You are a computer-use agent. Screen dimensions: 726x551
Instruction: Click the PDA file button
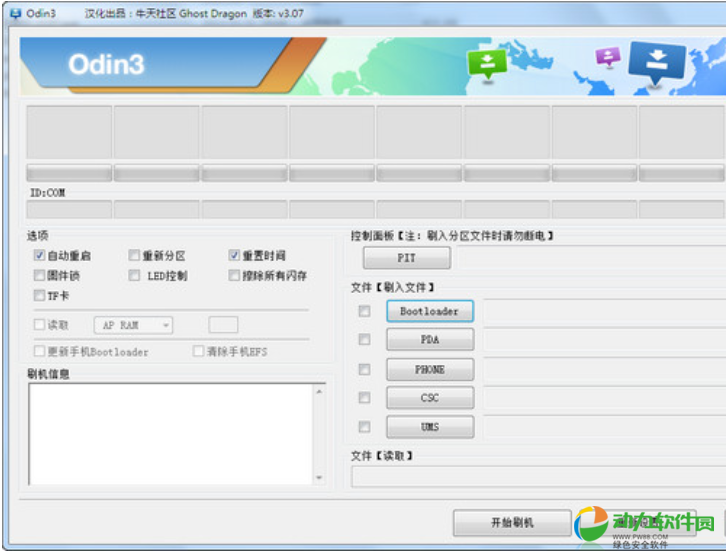click(430, 339)
